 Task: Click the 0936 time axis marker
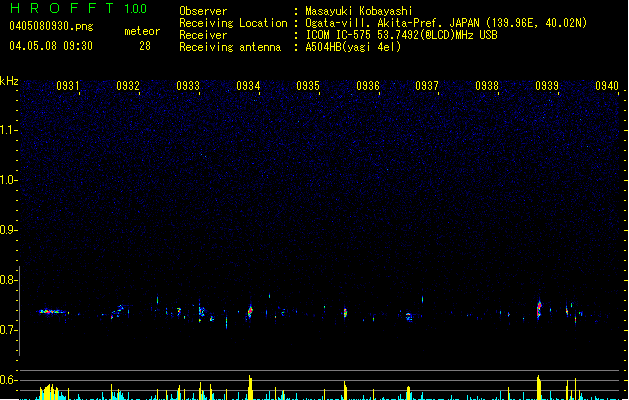click(368, 86)
